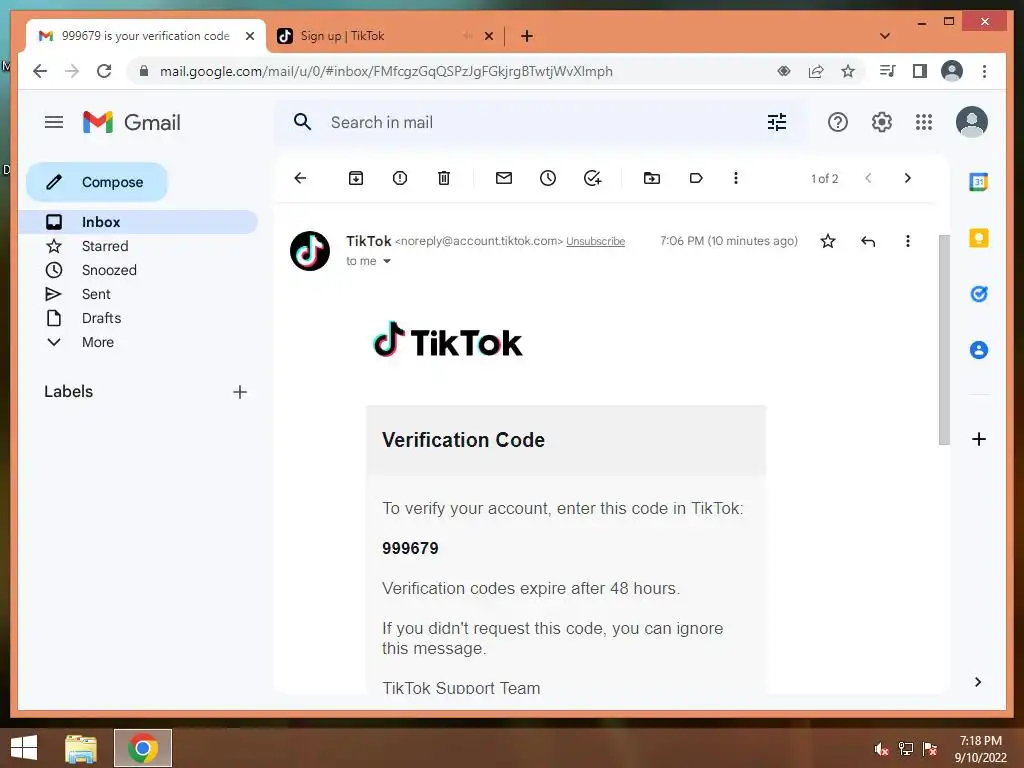Open a new browser tab
This screenshot has height=768, width=1024.
pos(527,36)
